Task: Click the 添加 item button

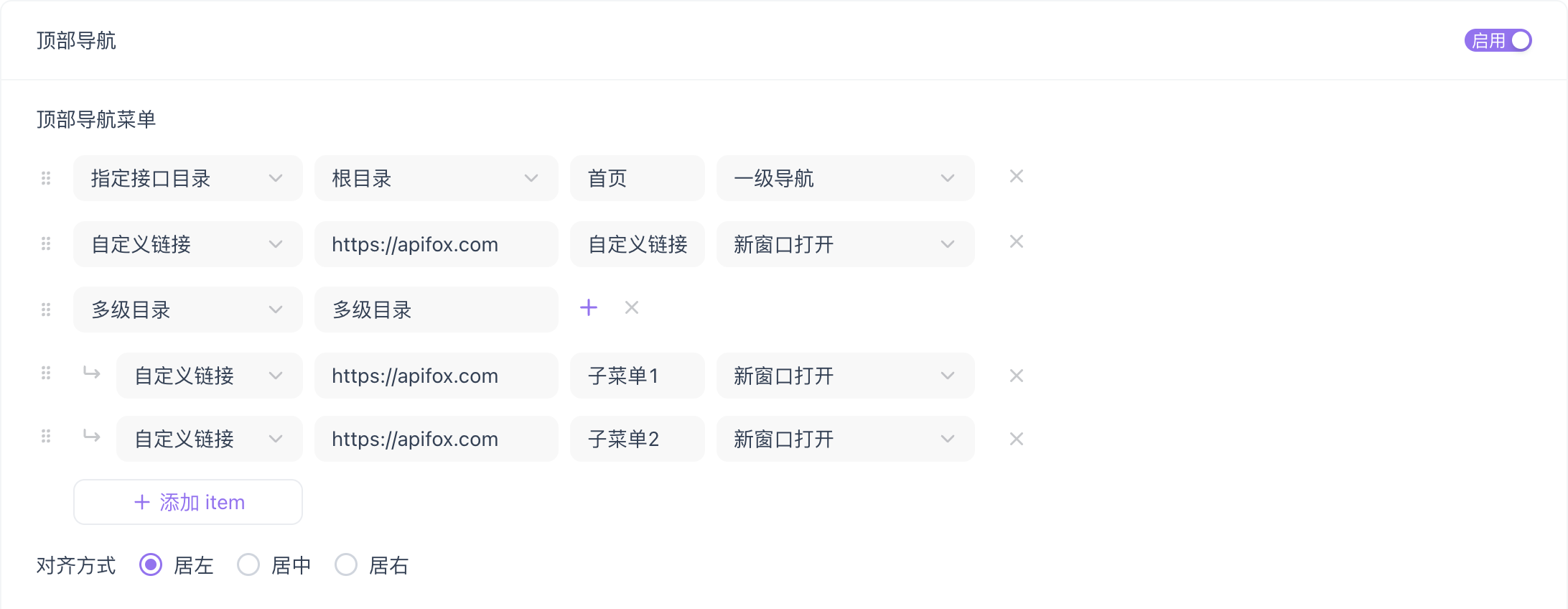Action: pos(187,501)
